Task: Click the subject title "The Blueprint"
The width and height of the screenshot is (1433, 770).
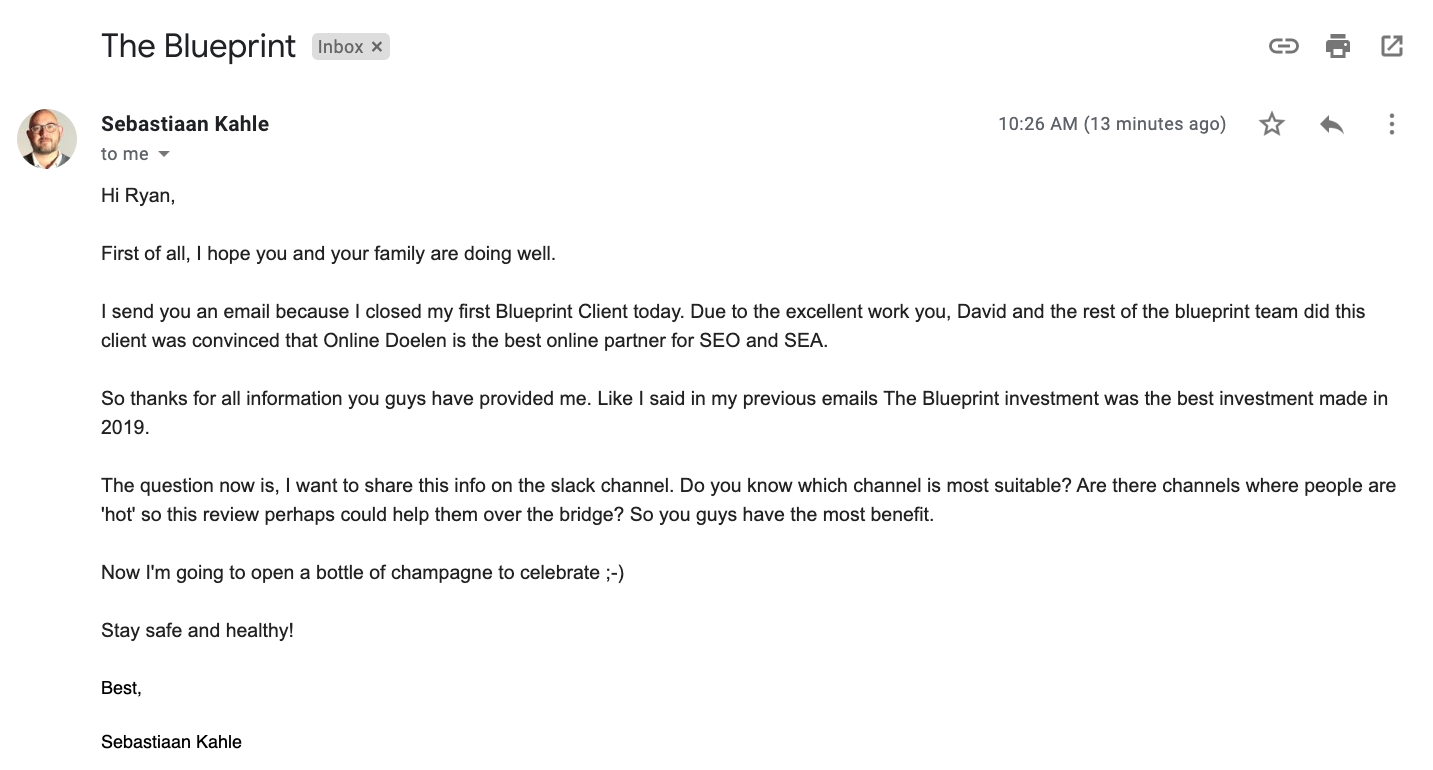Action: [198, 46]
